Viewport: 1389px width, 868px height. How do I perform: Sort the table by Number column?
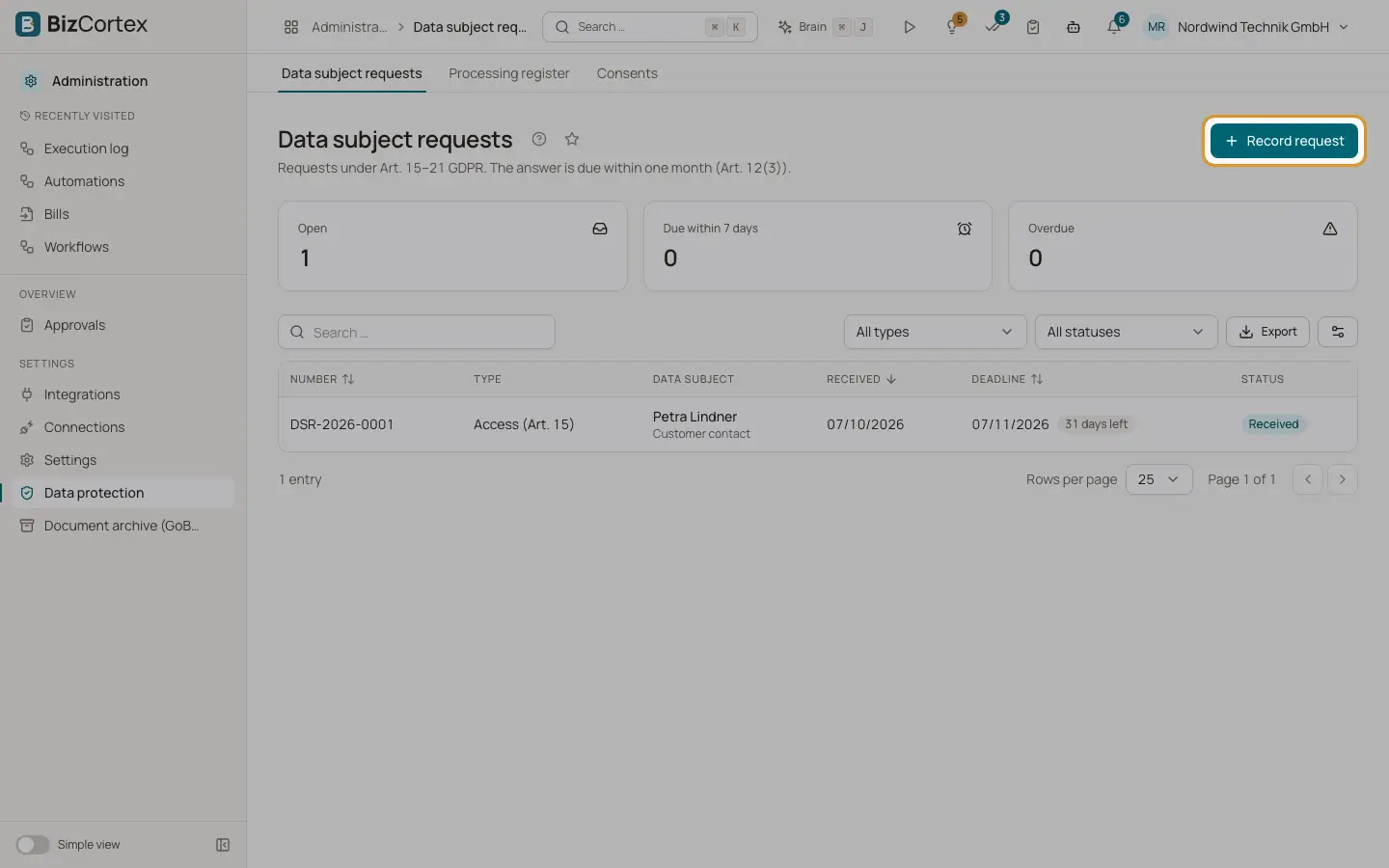(322, 379)
